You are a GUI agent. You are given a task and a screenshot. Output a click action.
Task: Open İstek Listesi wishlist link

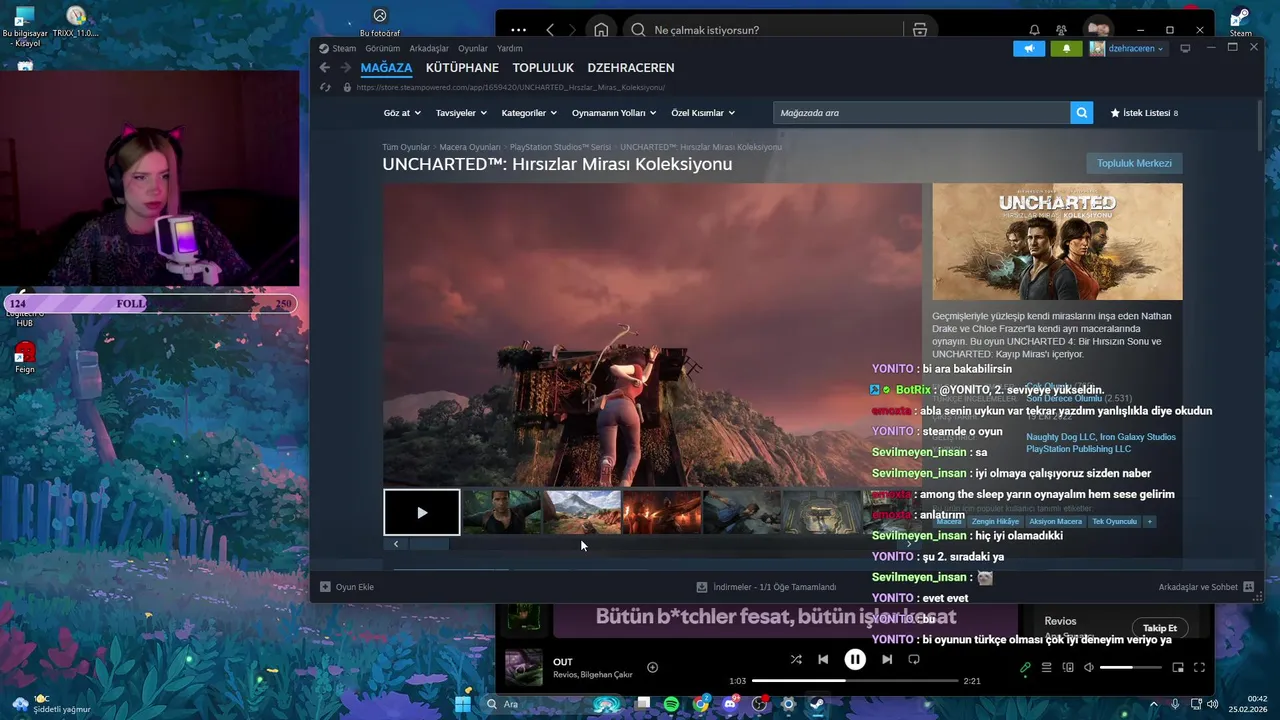pyautogui.click(x=1144, y=113)
